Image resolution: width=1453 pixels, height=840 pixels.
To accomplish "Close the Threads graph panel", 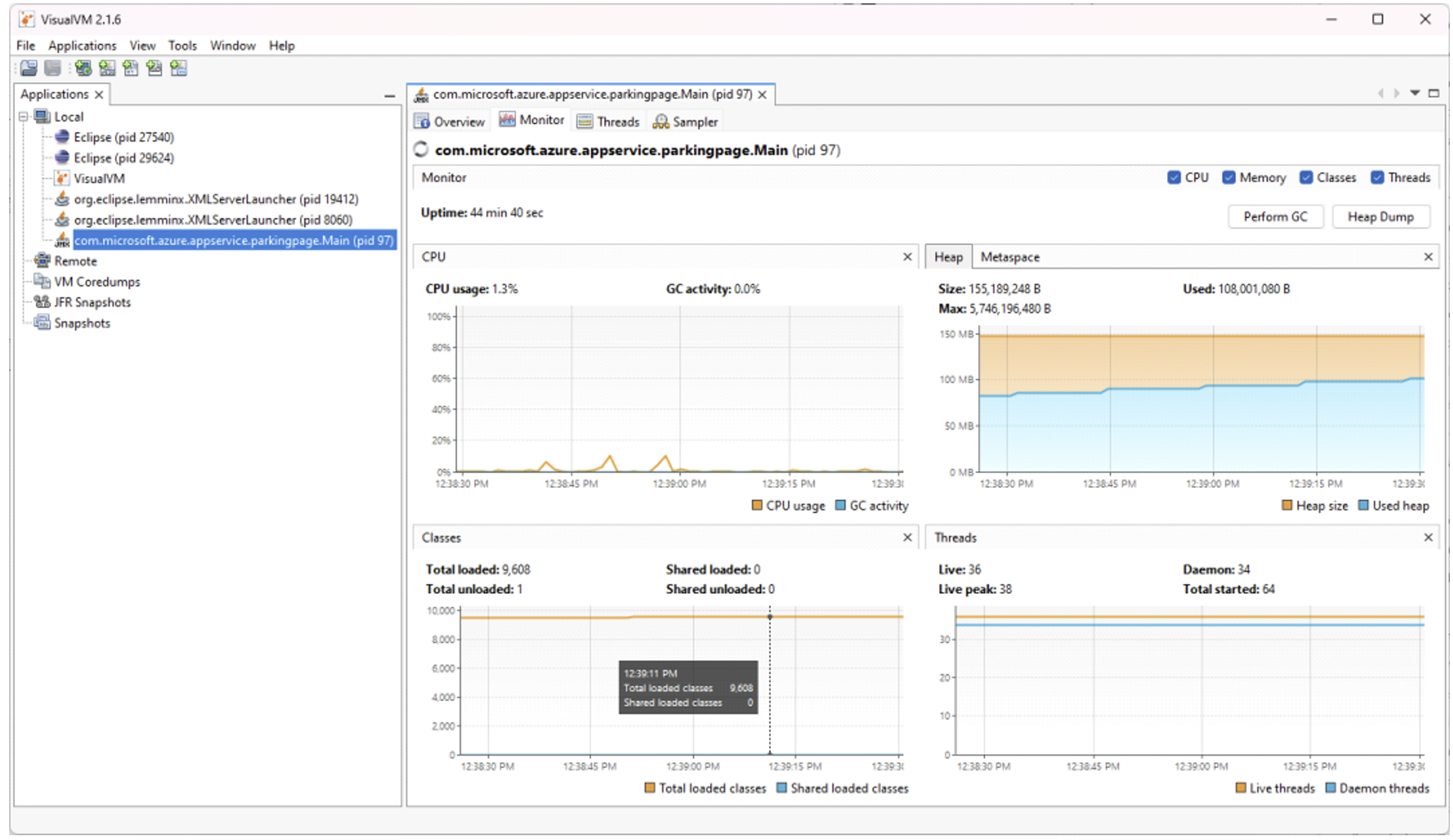I will point(1428,537).
